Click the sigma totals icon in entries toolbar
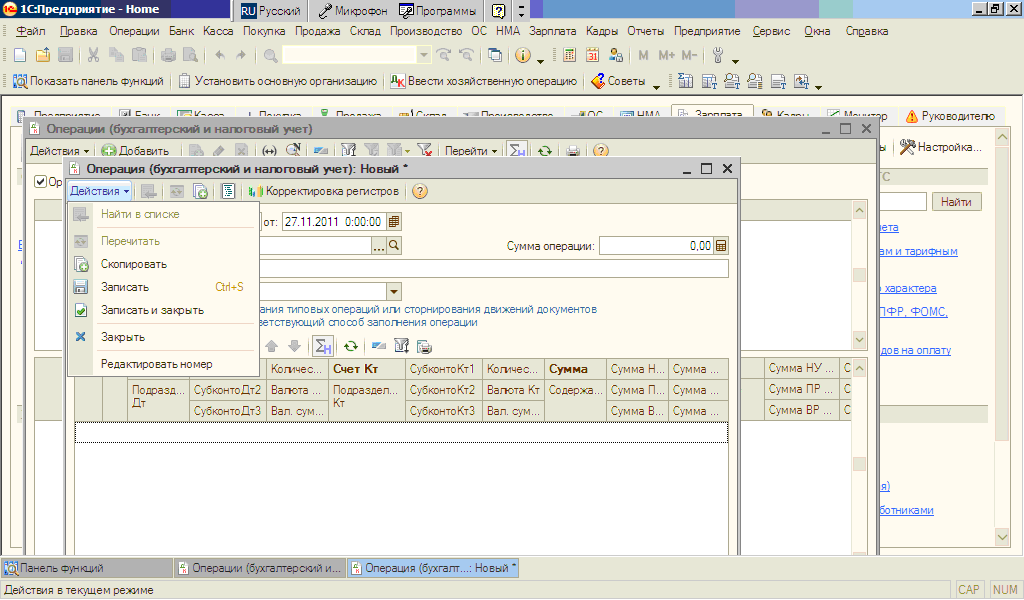This screenshot has height=600, width=1024. (323, 347)
